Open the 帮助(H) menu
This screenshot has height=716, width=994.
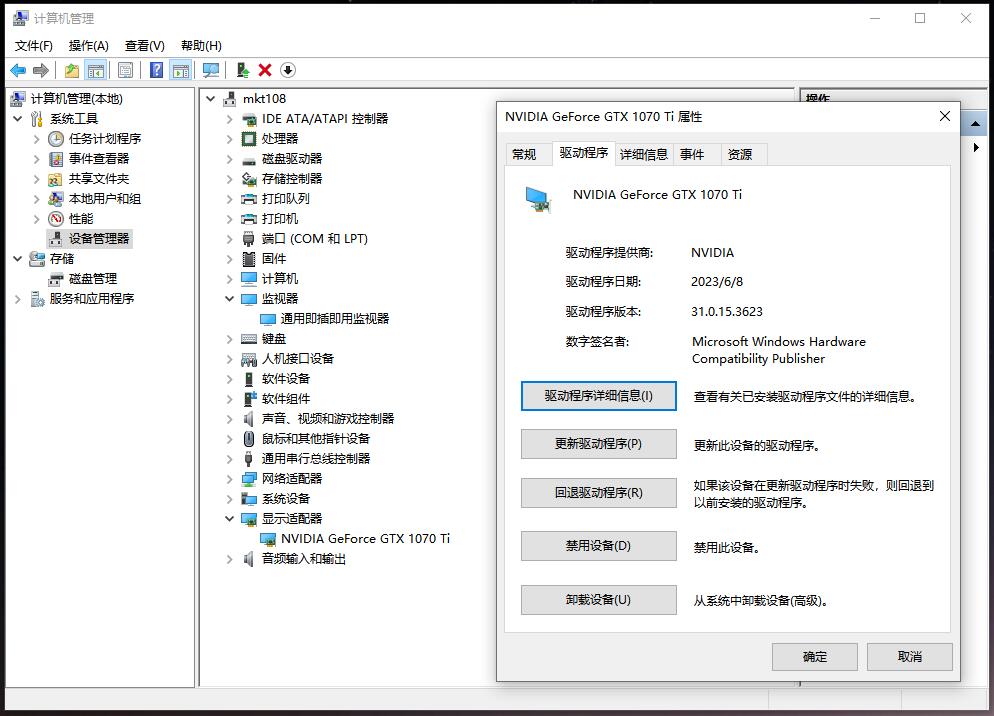coord(201,46)
